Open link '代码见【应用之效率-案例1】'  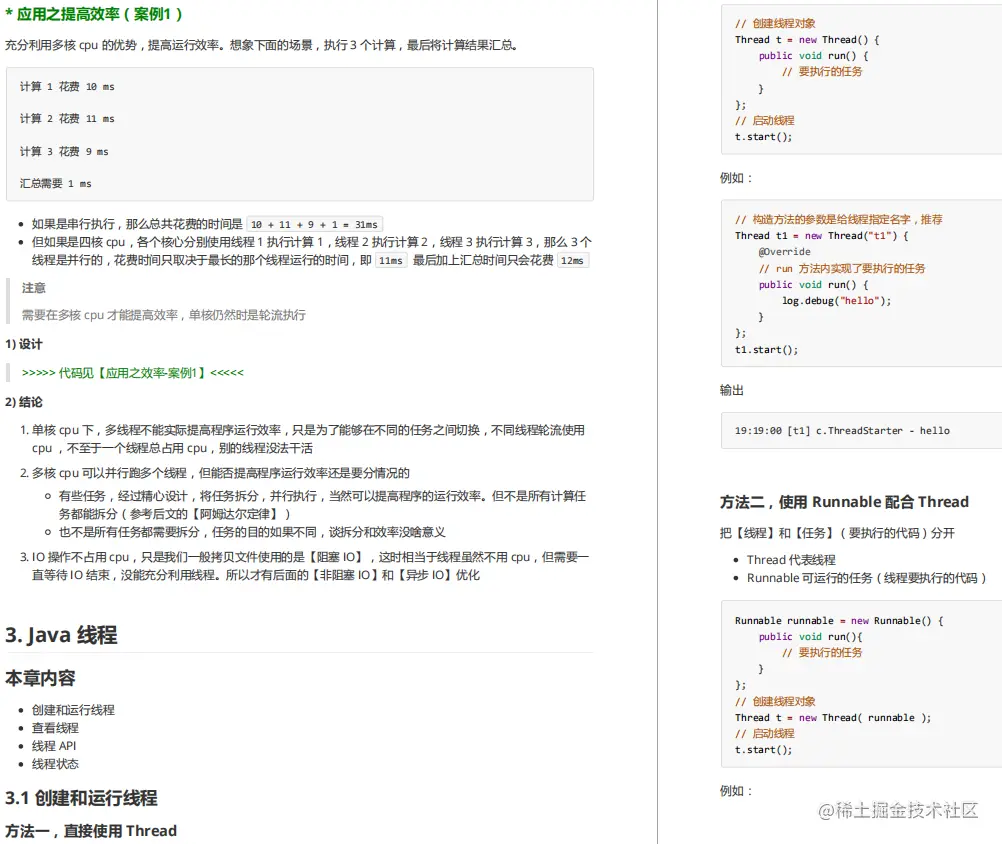tap(132, 372)
